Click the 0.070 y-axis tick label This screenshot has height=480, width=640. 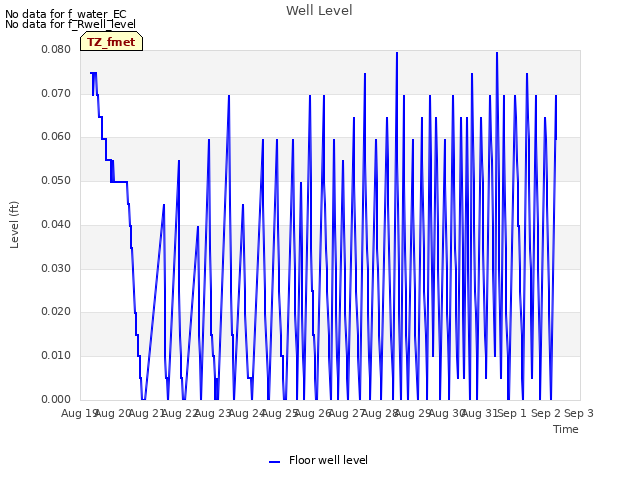tap(56, 93)
